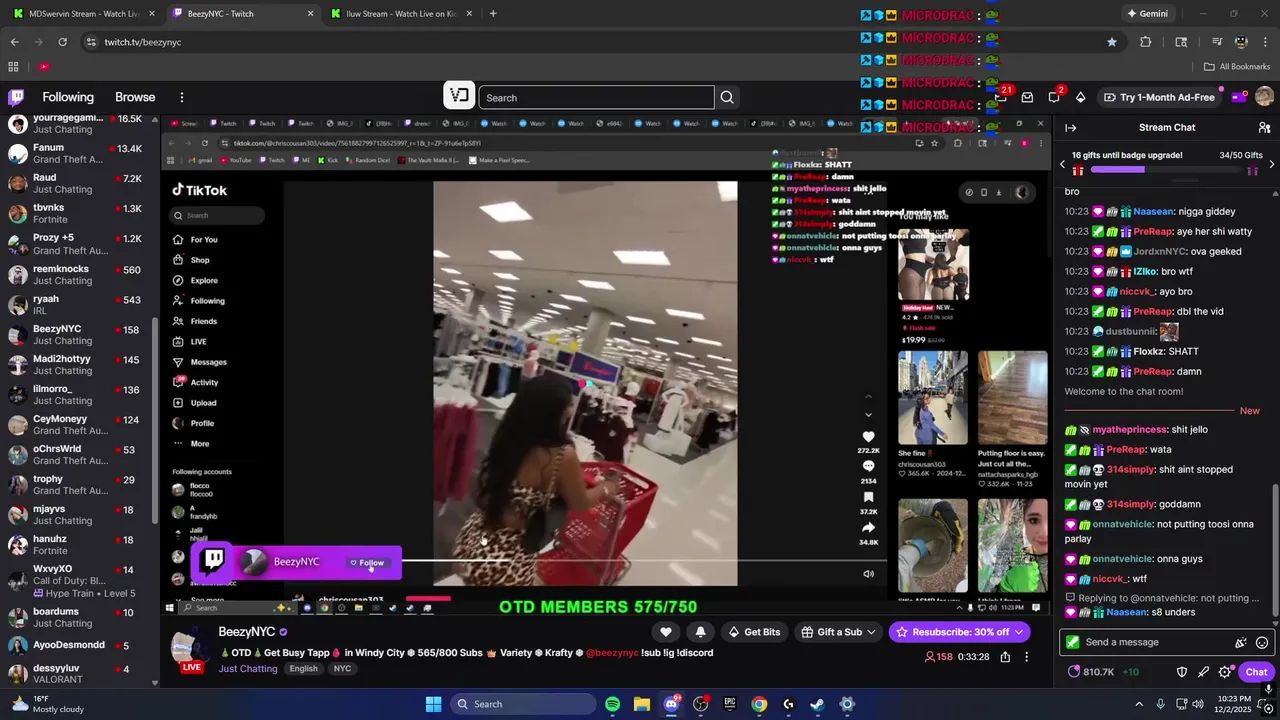Open a new browser tab
Image resolution: width=1280 pixels, height=720 pixels.
point(492,14)
